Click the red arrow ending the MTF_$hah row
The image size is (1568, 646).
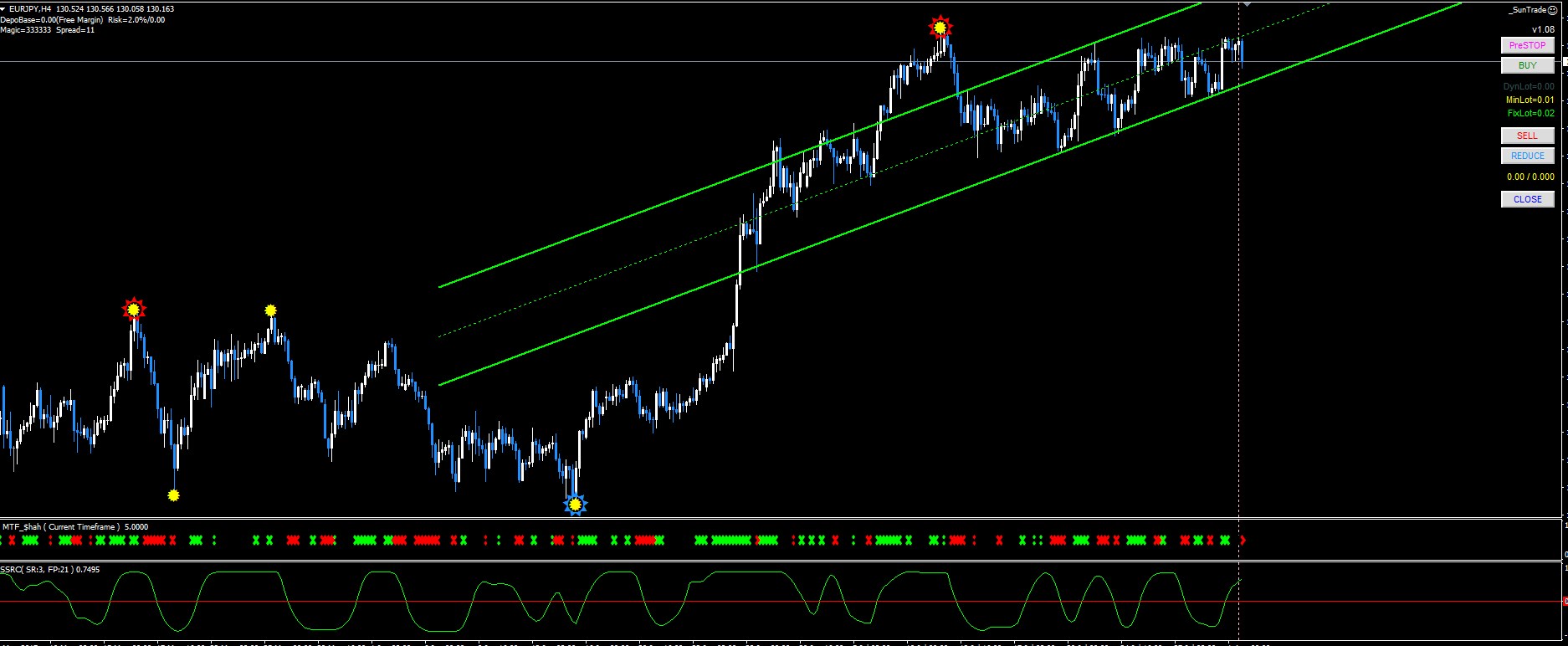coord(1243,541)
